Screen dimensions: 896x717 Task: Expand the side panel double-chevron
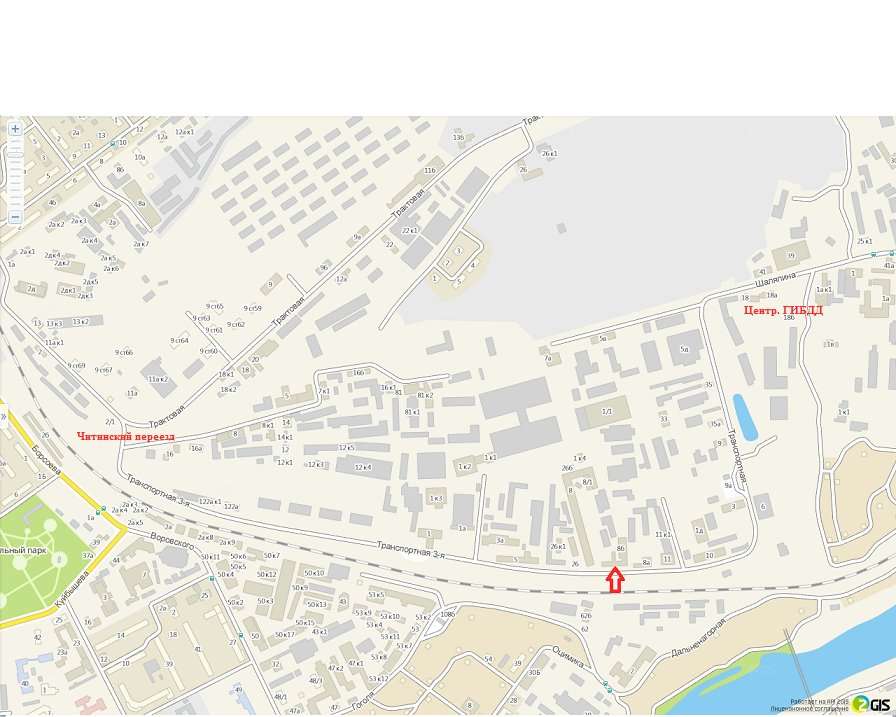[3, 416]
